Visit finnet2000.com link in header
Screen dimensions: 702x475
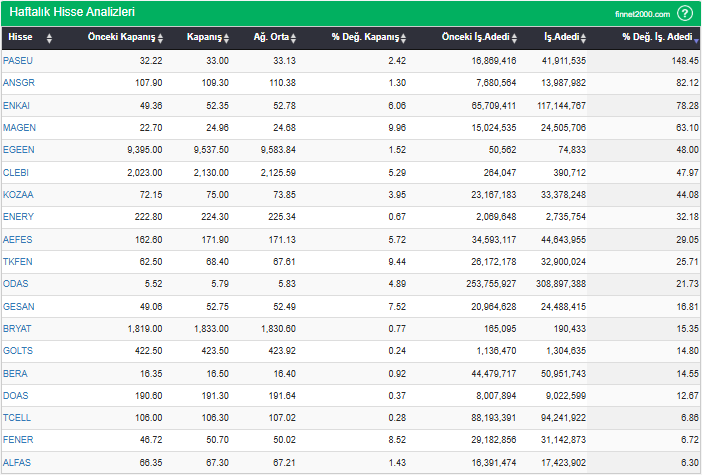tap(642, 14)
